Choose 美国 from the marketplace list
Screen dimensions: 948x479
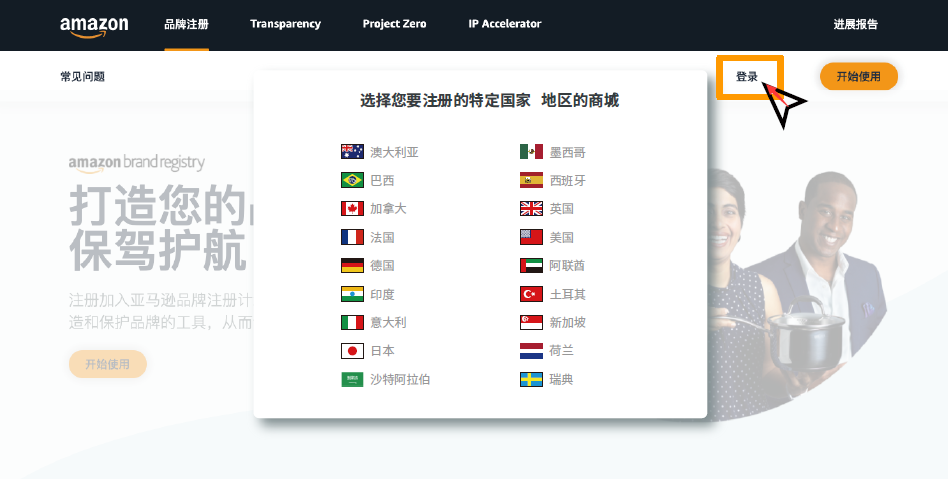561,238
